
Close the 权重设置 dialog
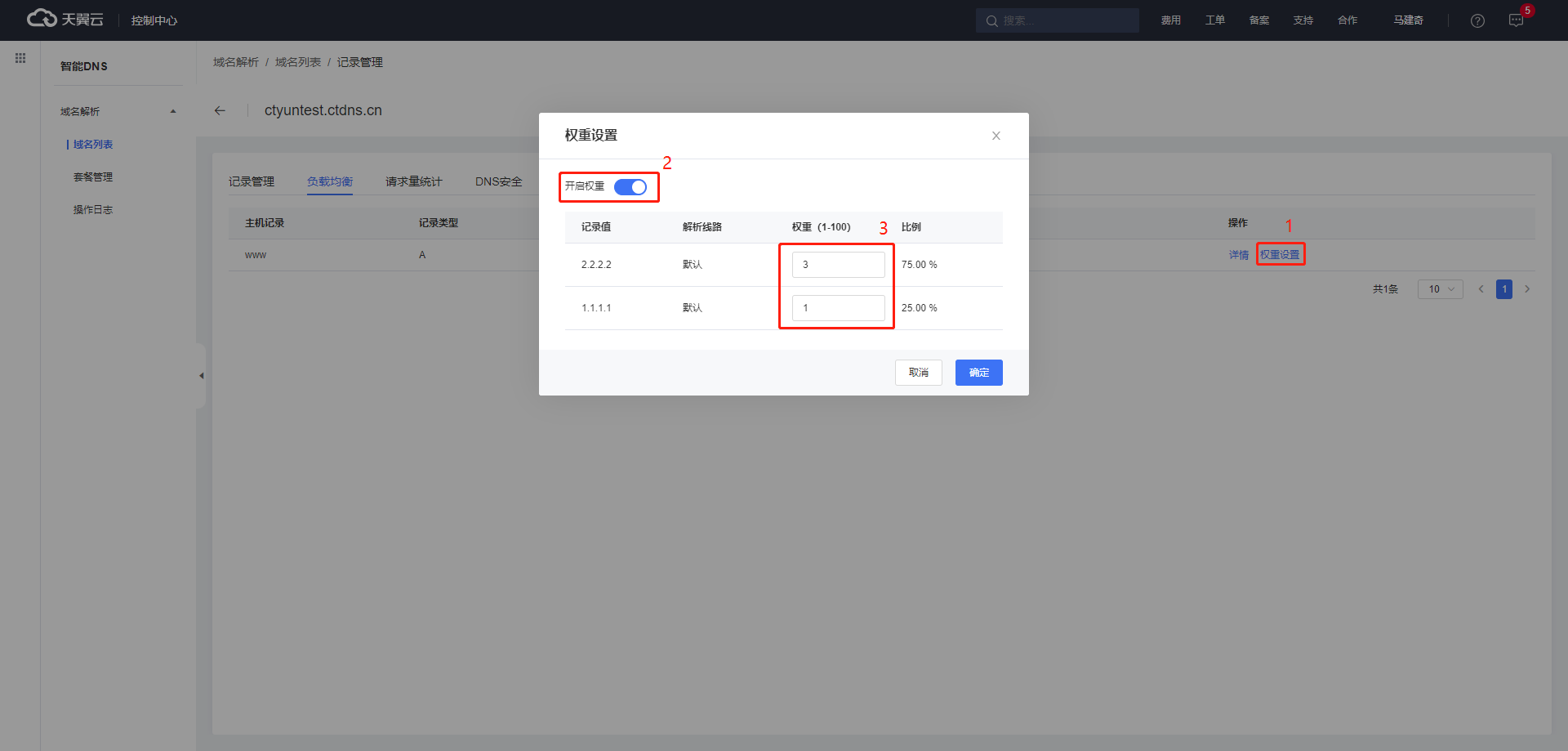click(x=996, y=136)
